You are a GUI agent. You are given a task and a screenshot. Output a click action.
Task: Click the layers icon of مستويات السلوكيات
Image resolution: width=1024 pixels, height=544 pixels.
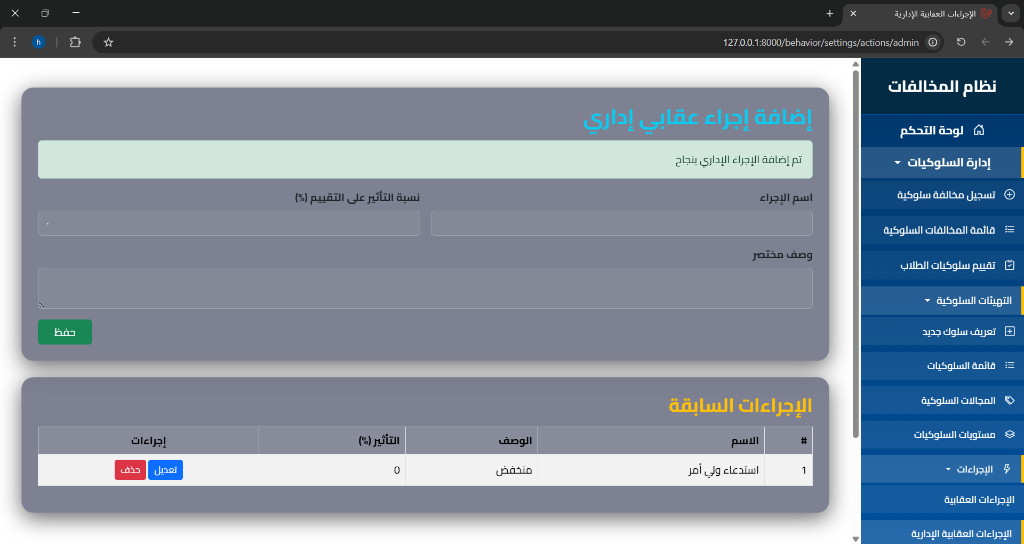tap(1009, 434)
